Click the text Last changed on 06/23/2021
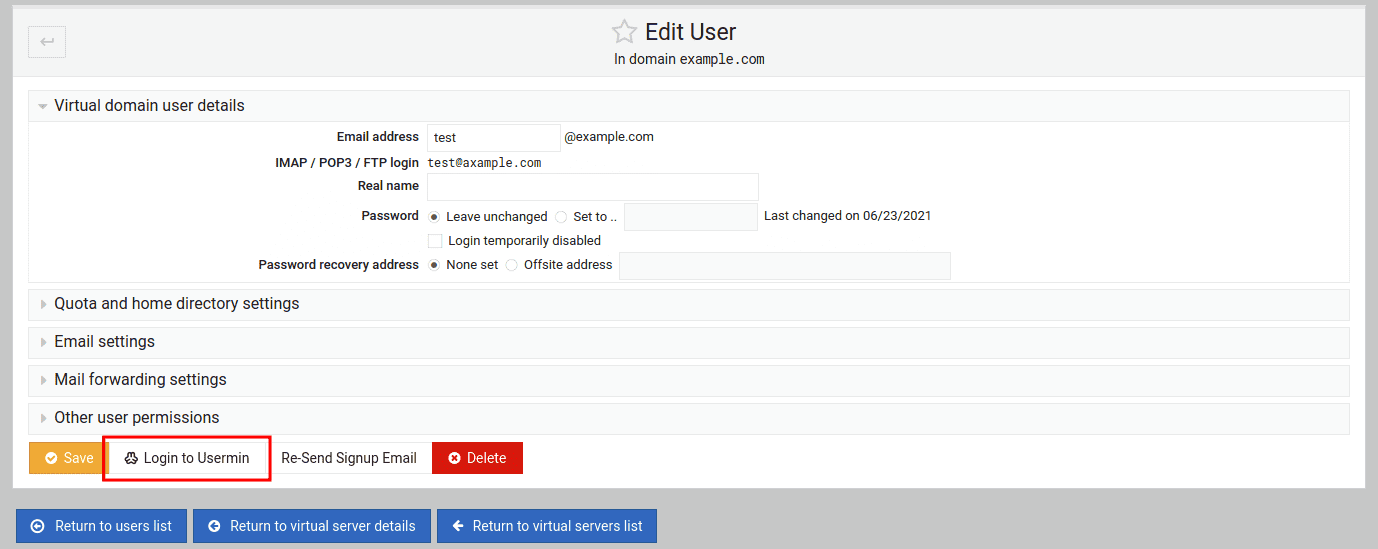The width and height of the screenshot is (1378, 549). click(848, 216)
